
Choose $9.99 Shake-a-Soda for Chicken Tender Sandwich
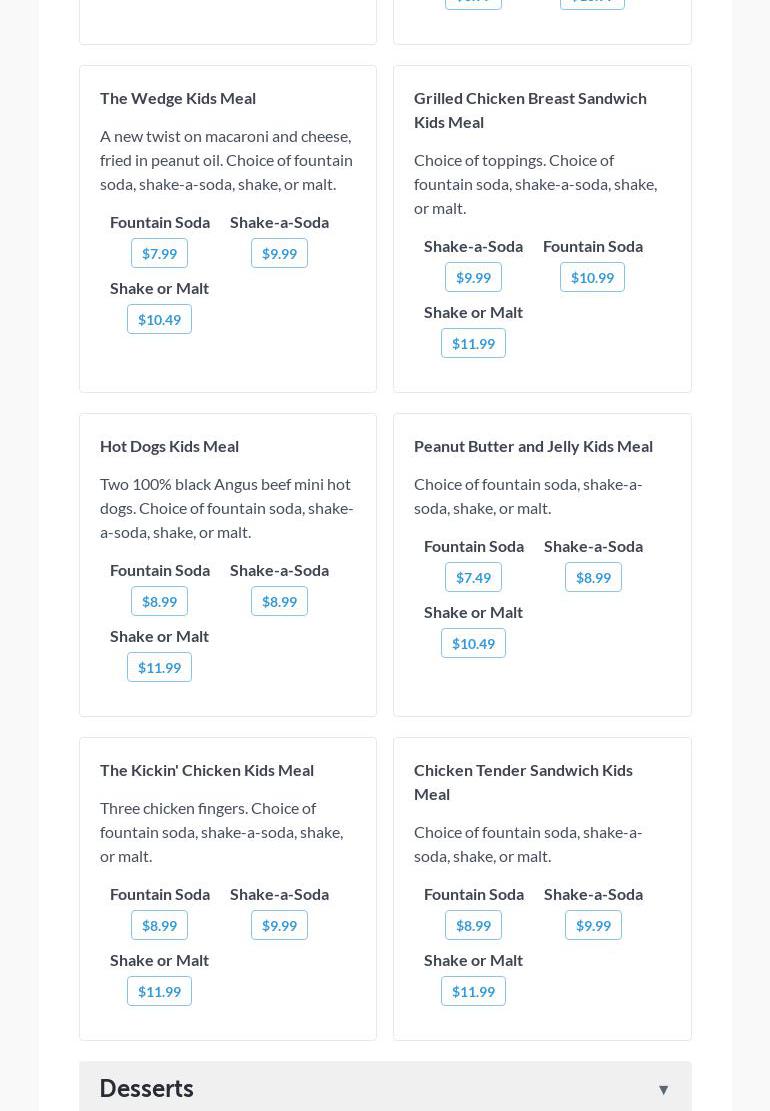593,926
